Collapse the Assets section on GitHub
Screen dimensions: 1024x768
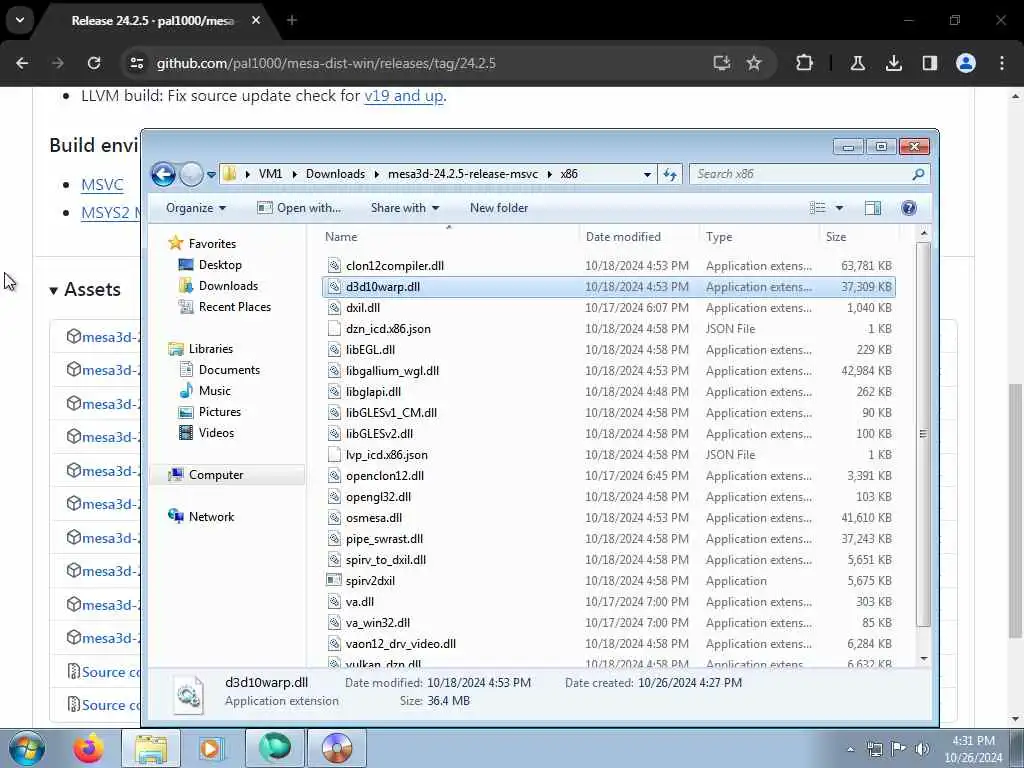click(85, 289)
